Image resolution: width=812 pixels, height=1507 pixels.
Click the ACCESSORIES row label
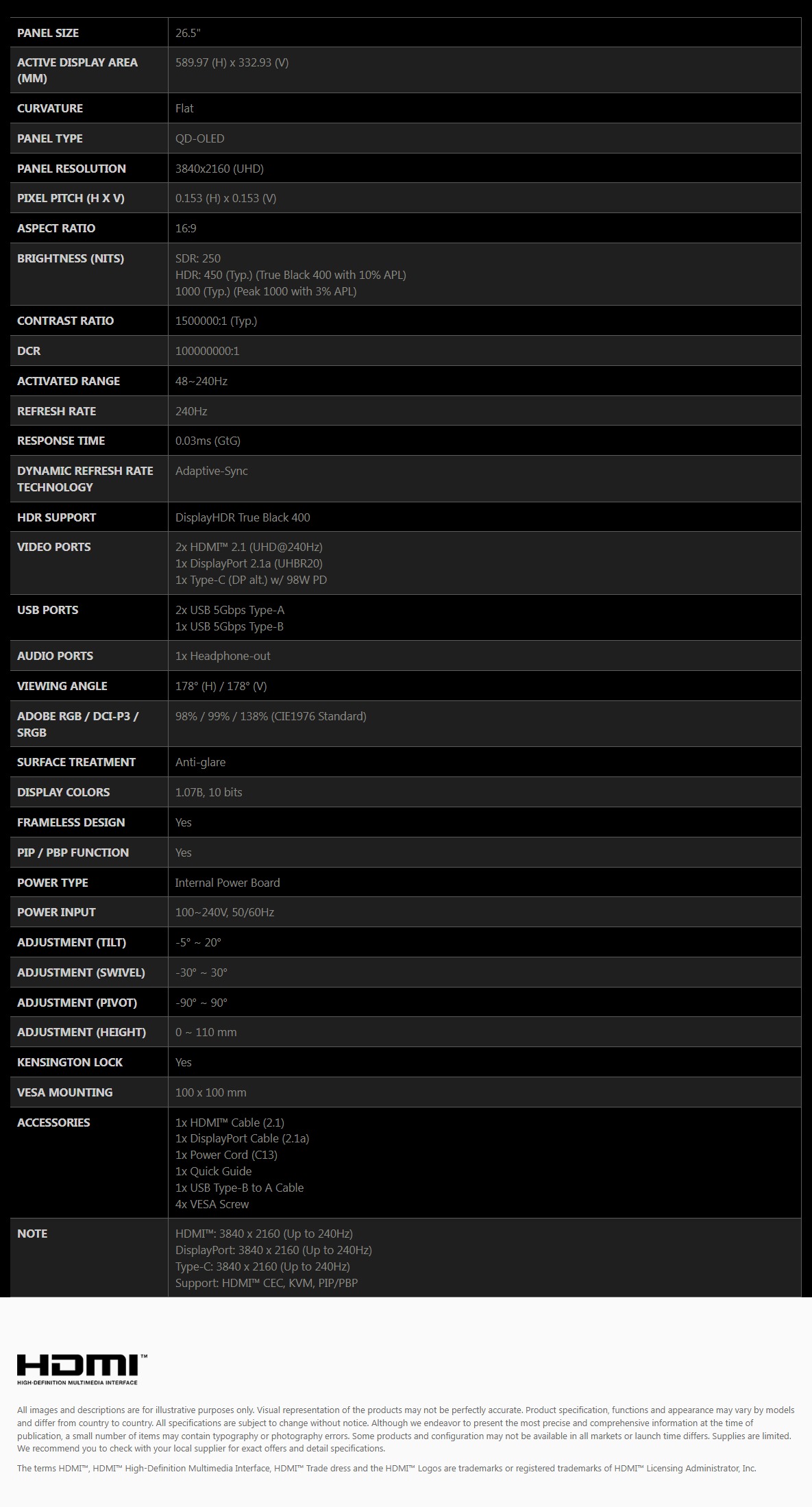tap(53, 1123)
